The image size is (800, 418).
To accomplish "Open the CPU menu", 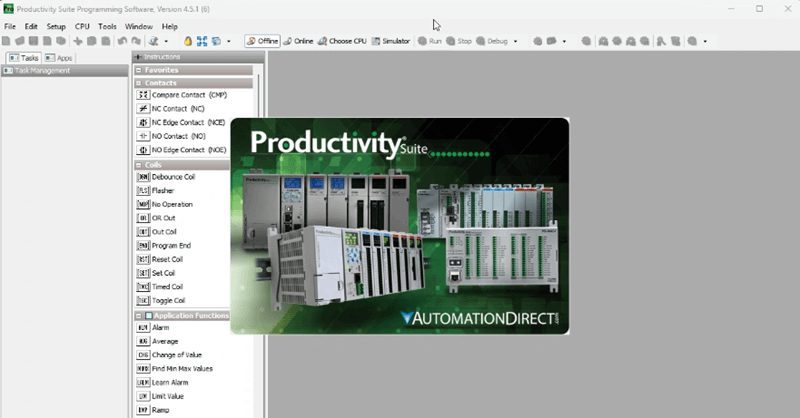I will pyautogui.click(x=82, y=26).
